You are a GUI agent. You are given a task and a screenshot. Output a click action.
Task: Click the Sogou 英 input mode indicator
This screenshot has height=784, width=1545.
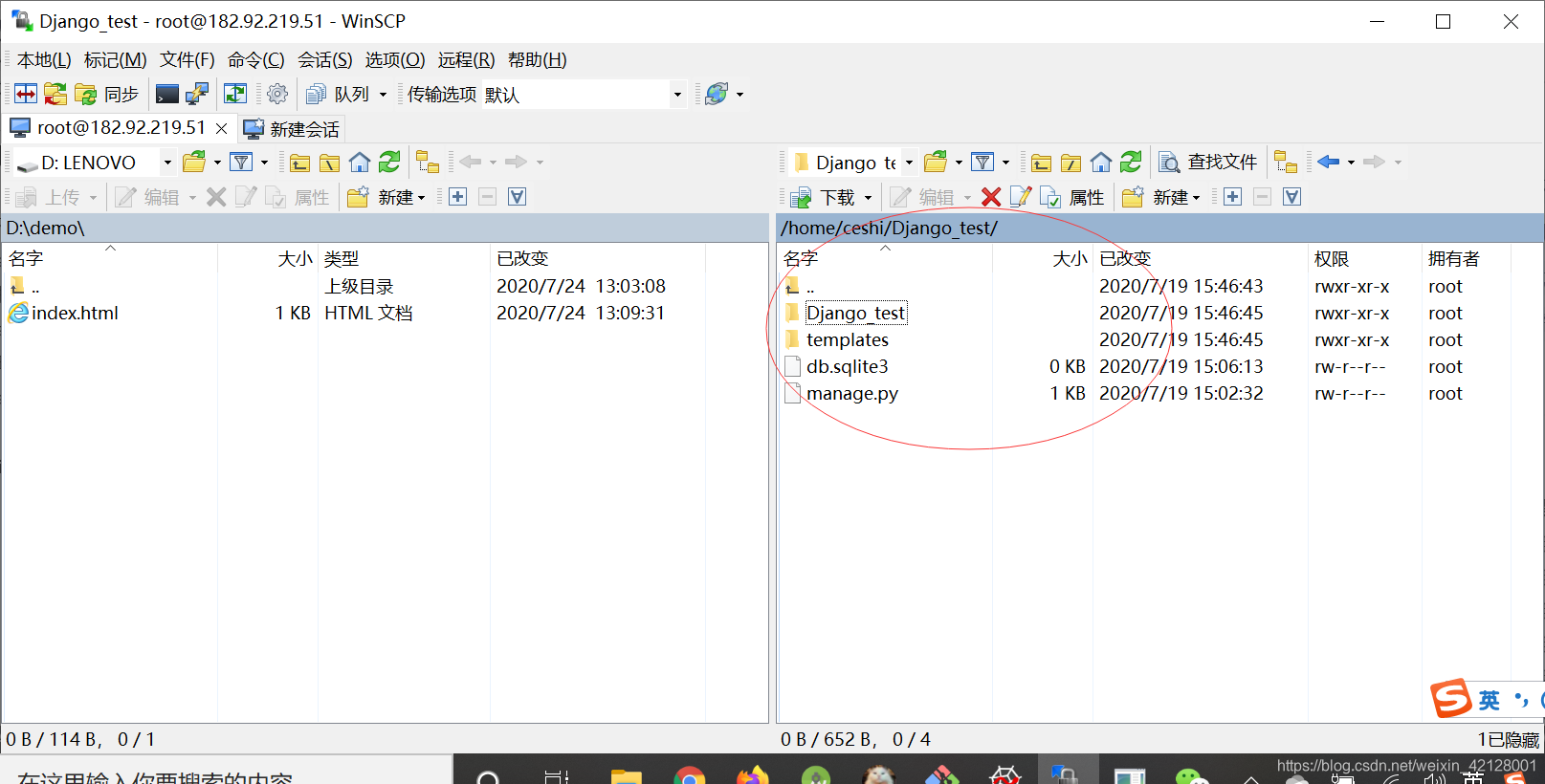pos(1490,700)
